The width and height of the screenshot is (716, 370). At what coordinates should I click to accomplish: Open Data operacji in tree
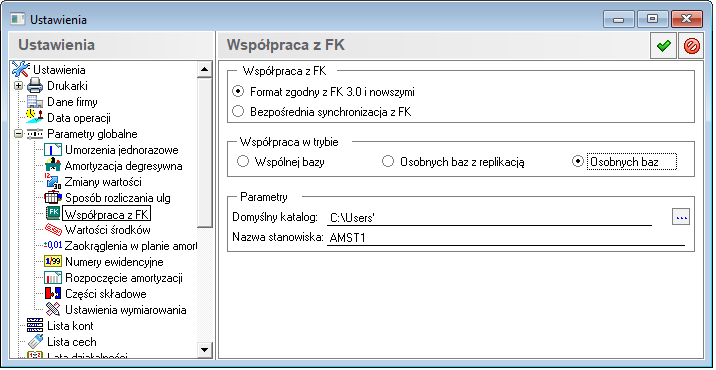[x=79, y=118]
